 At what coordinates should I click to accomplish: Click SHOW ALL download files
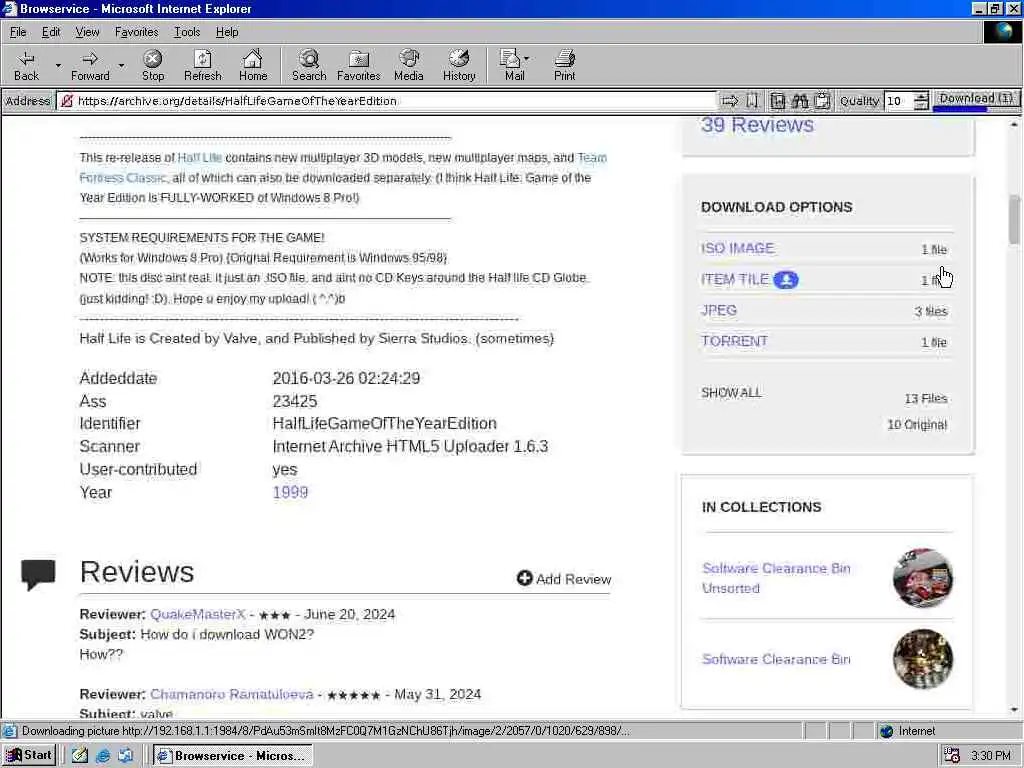[731, 392]
